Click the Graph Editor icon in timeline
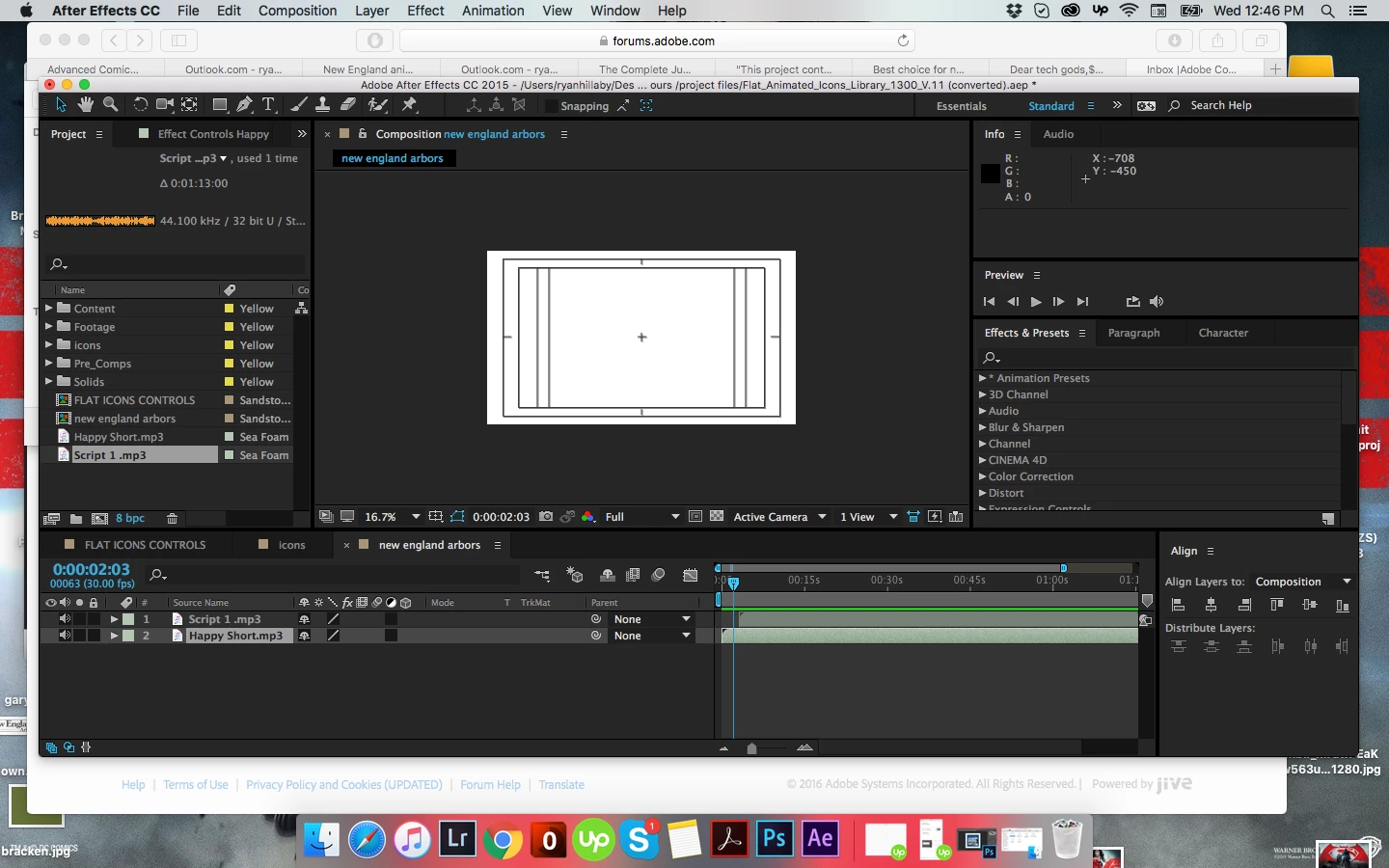This screenshot has height=868, width=1389. coord(691,576)
